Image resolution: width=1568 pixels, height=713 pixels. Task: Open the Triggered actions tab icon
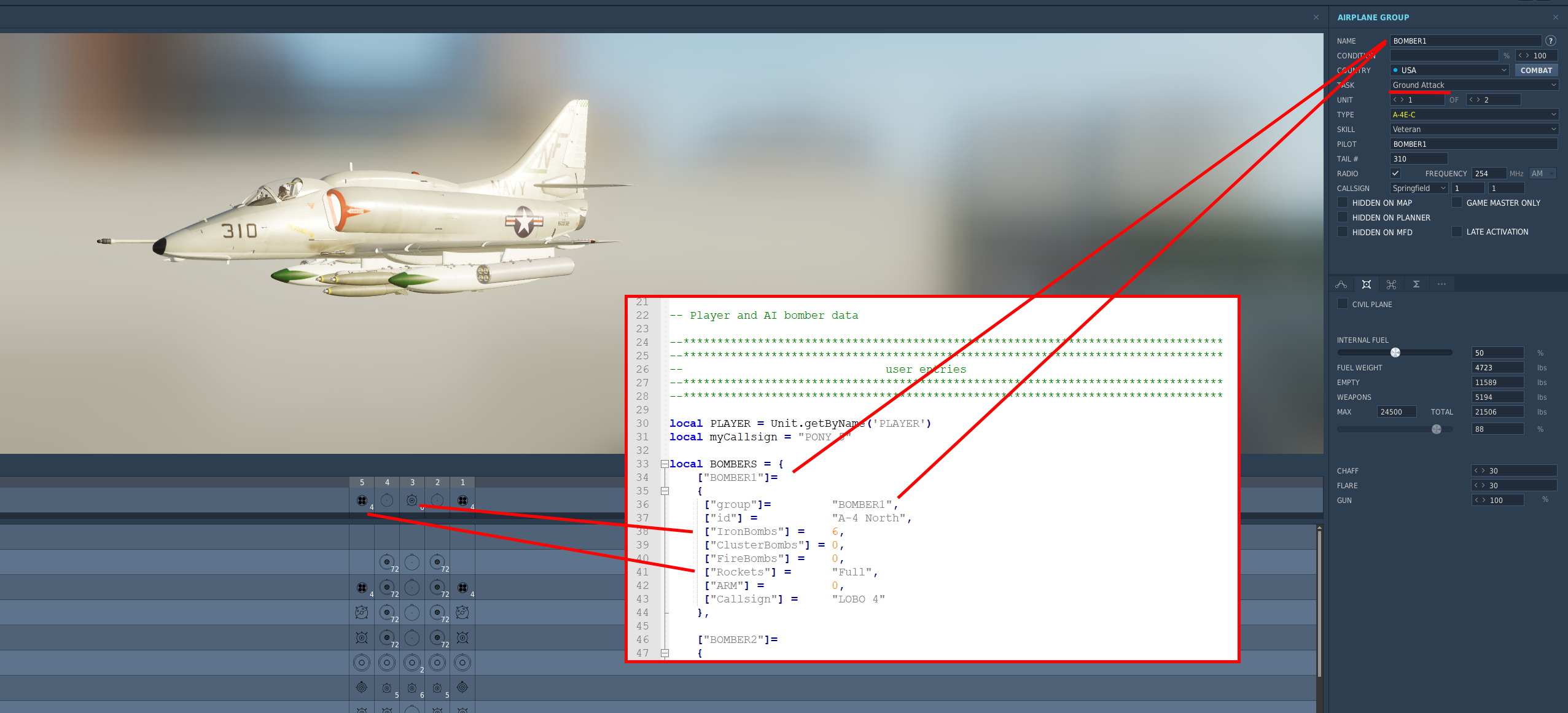click(x=1391, y=284)
